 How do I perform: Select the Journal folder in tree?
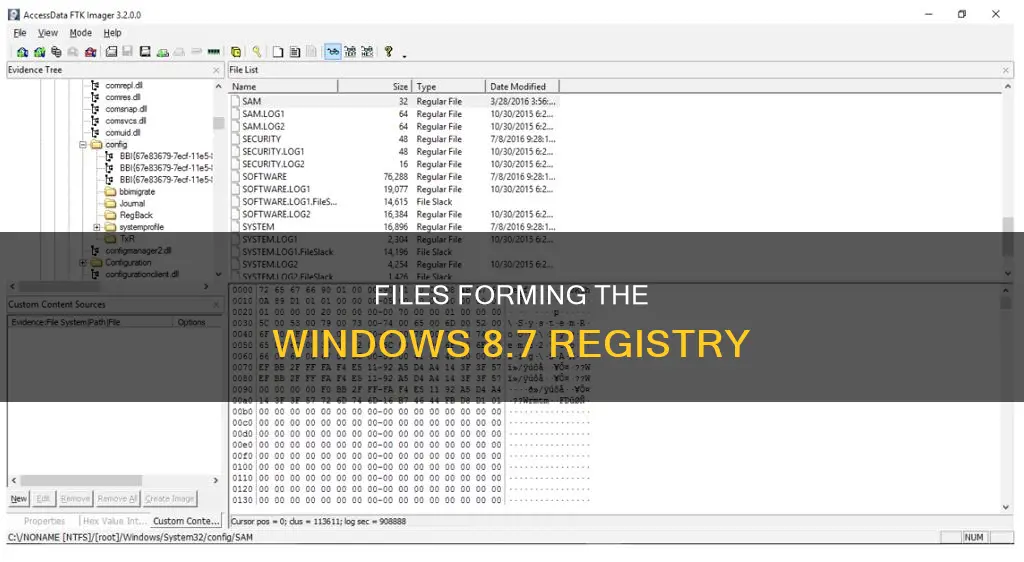point(132,204)
